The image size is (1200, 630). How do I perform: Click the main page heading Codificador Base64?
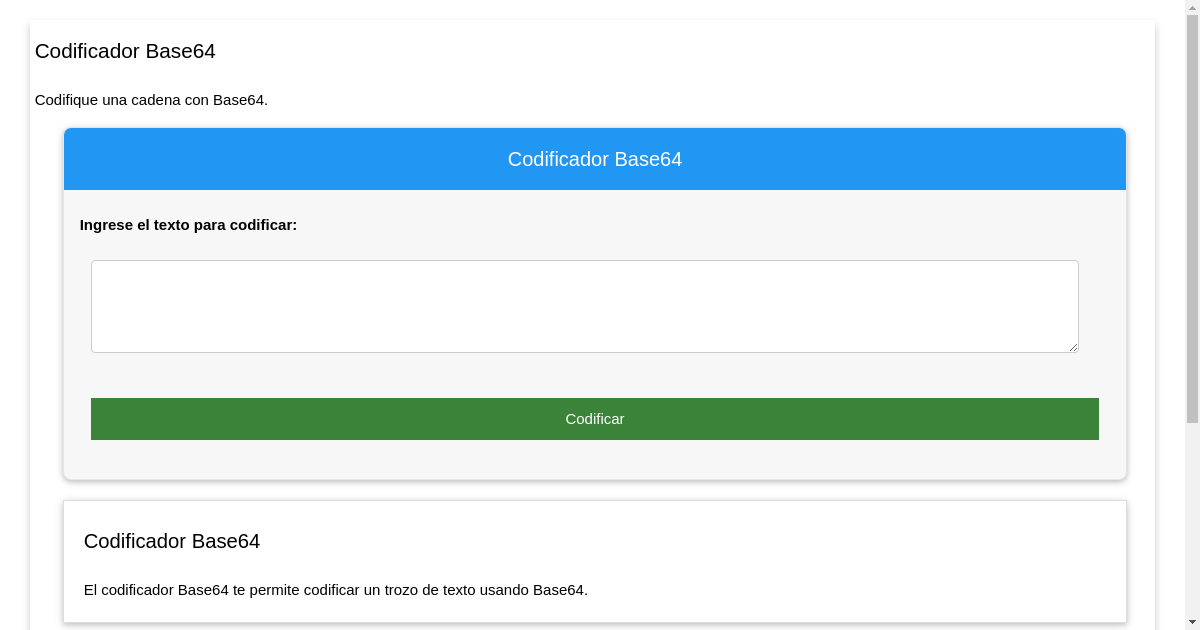124,51
